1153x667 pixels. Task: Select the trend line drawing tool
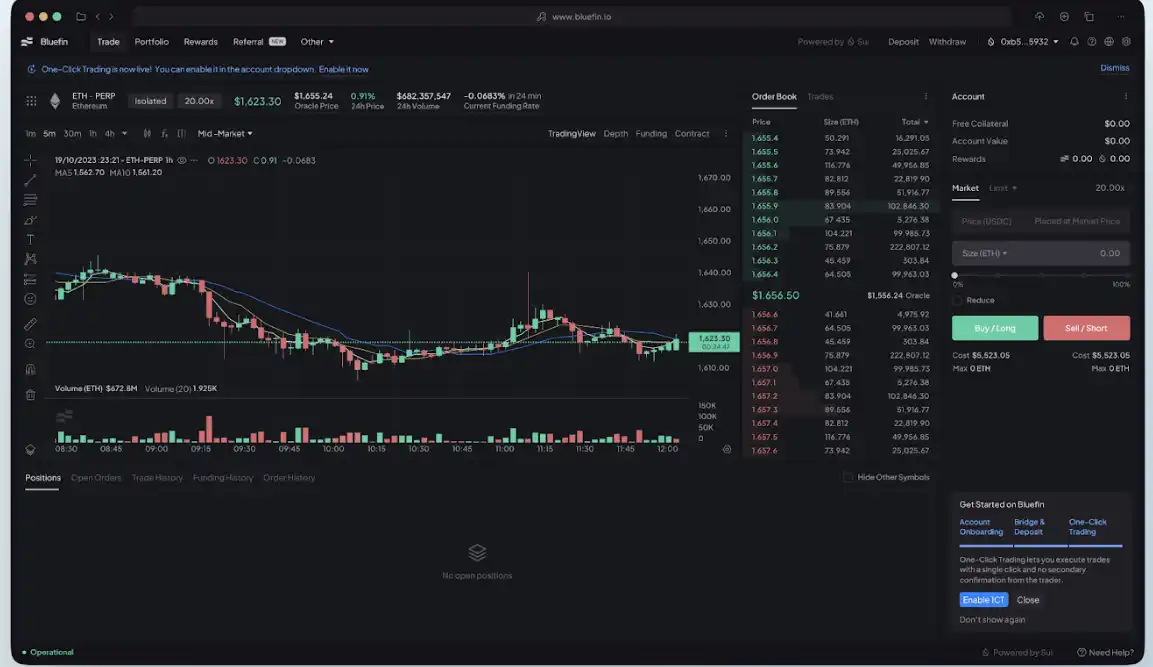[30, 179]
